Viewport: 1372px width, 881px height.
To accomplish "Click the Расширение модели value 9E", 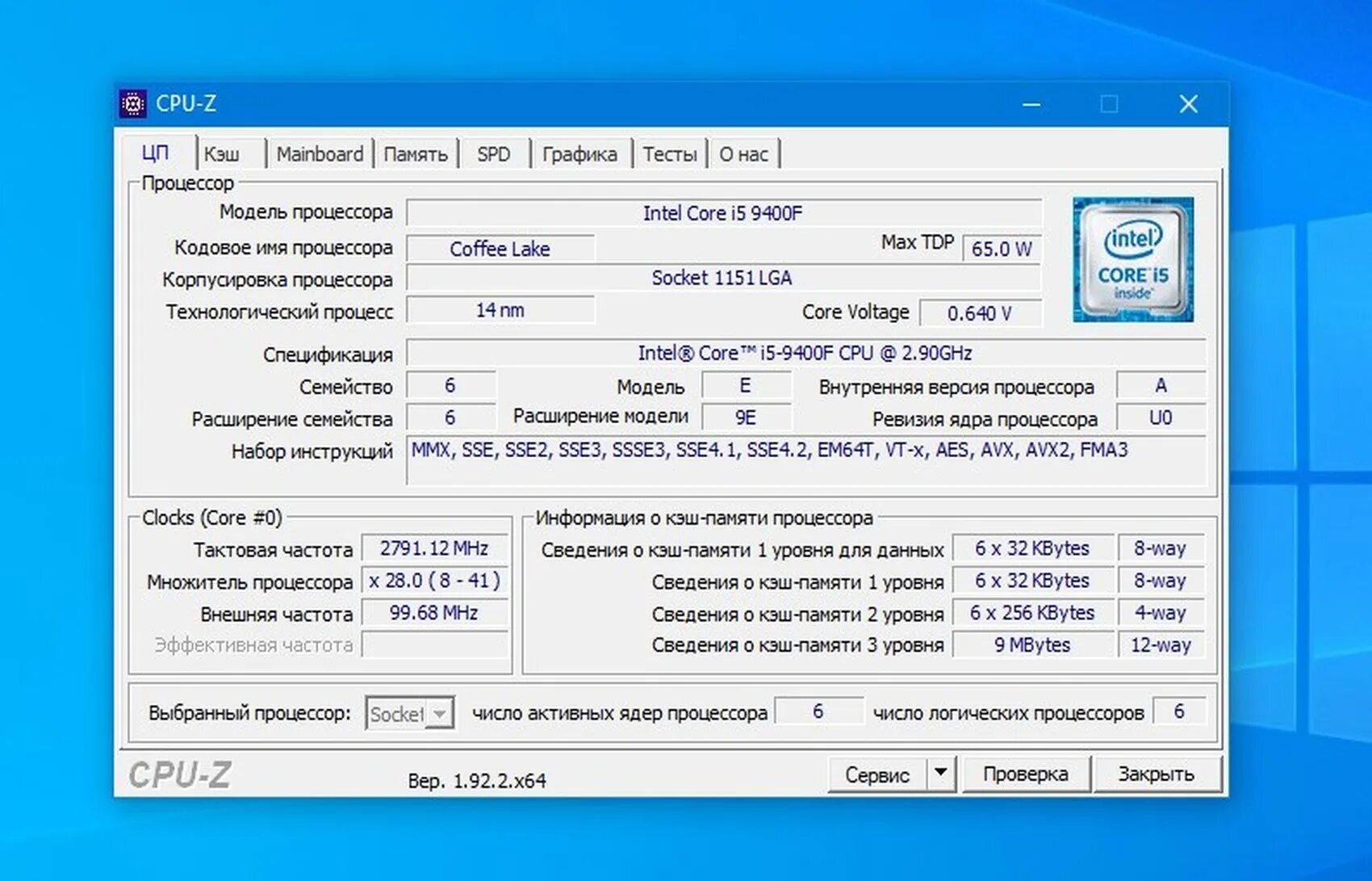I will click(746, 417).
